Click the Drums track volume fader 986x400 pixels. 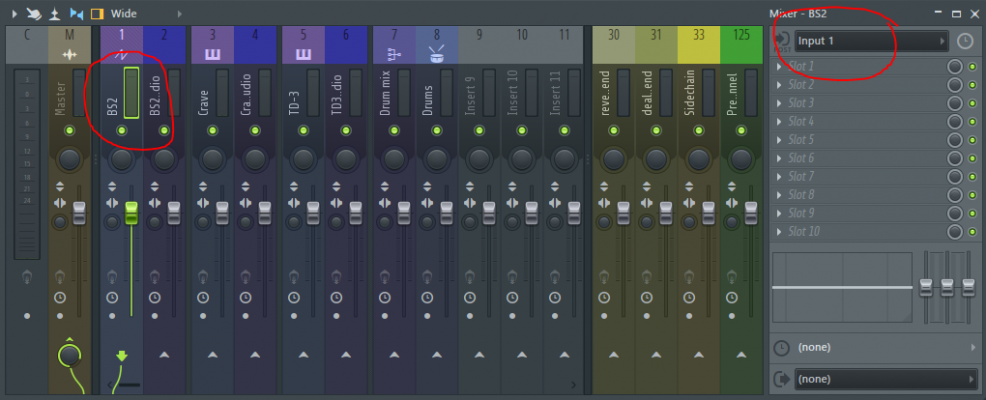[x=446, y=213]
